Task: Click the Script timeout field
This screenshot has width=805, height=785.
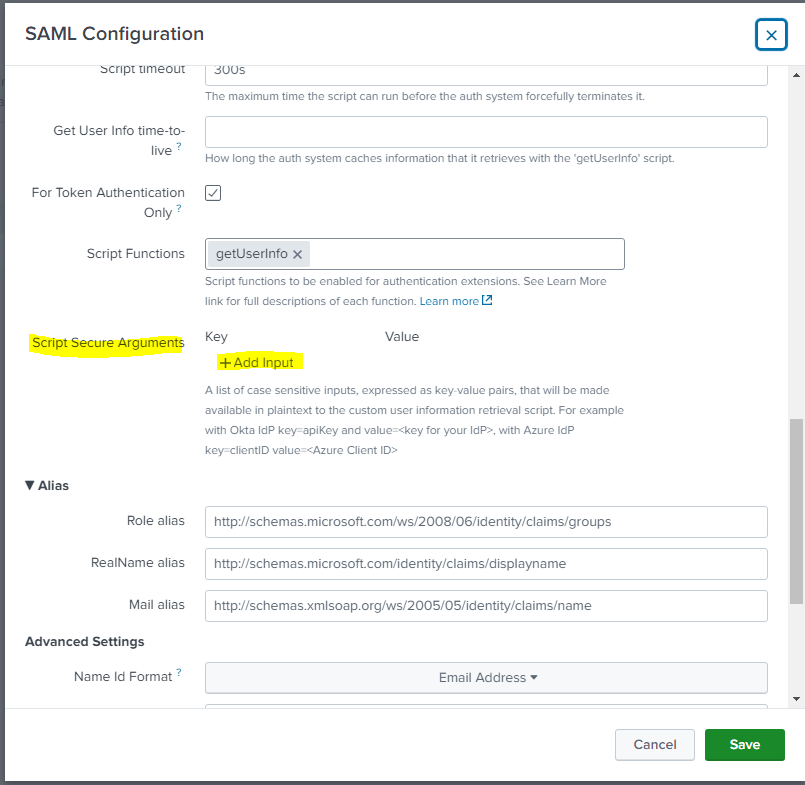Action: click(486, 73)
